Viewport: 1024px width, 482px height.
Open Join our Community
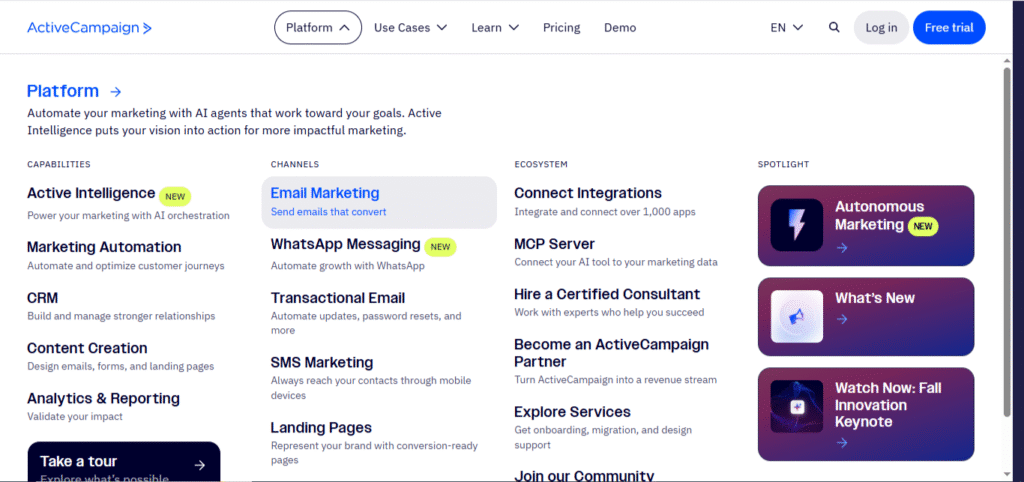[x=584, y=475]
